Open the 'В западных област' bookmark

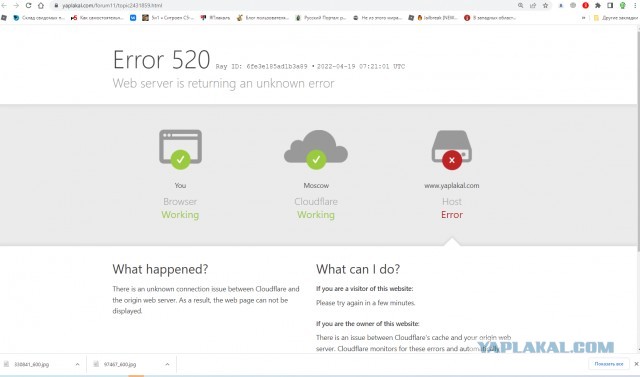(490, 18)
